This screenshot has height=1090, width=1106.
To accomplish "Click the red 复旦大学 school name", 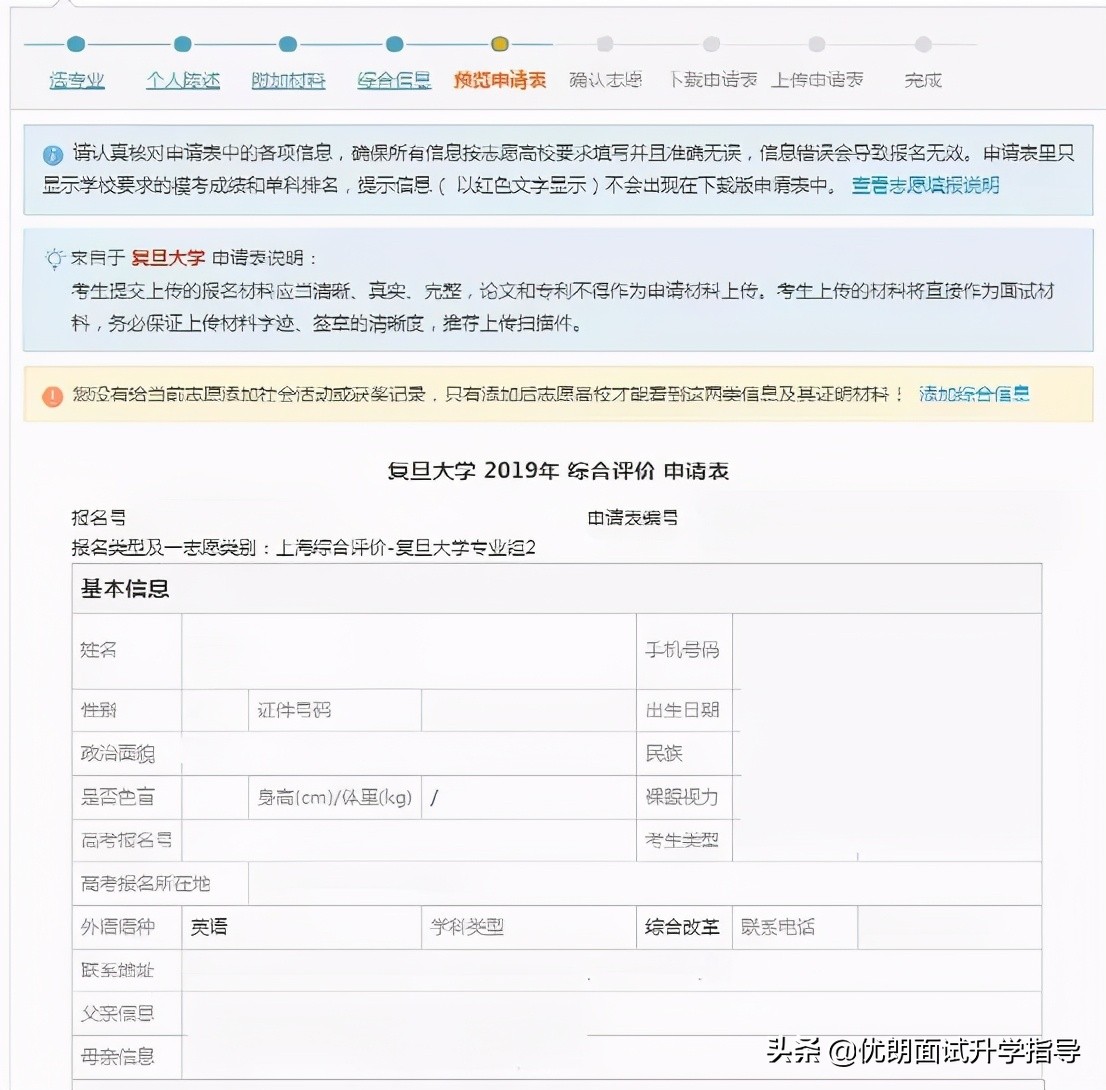I will point(168,258).
